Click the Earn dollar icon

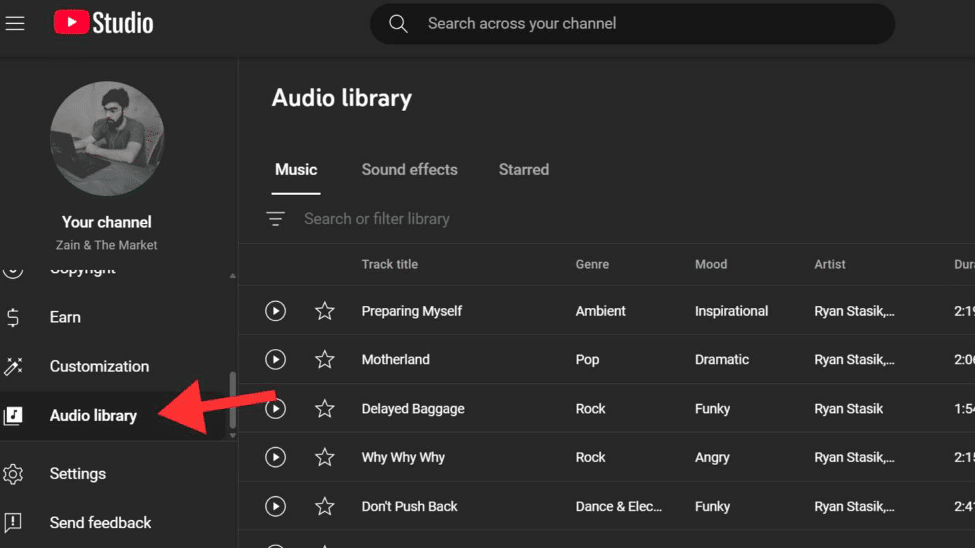[13, 318]
